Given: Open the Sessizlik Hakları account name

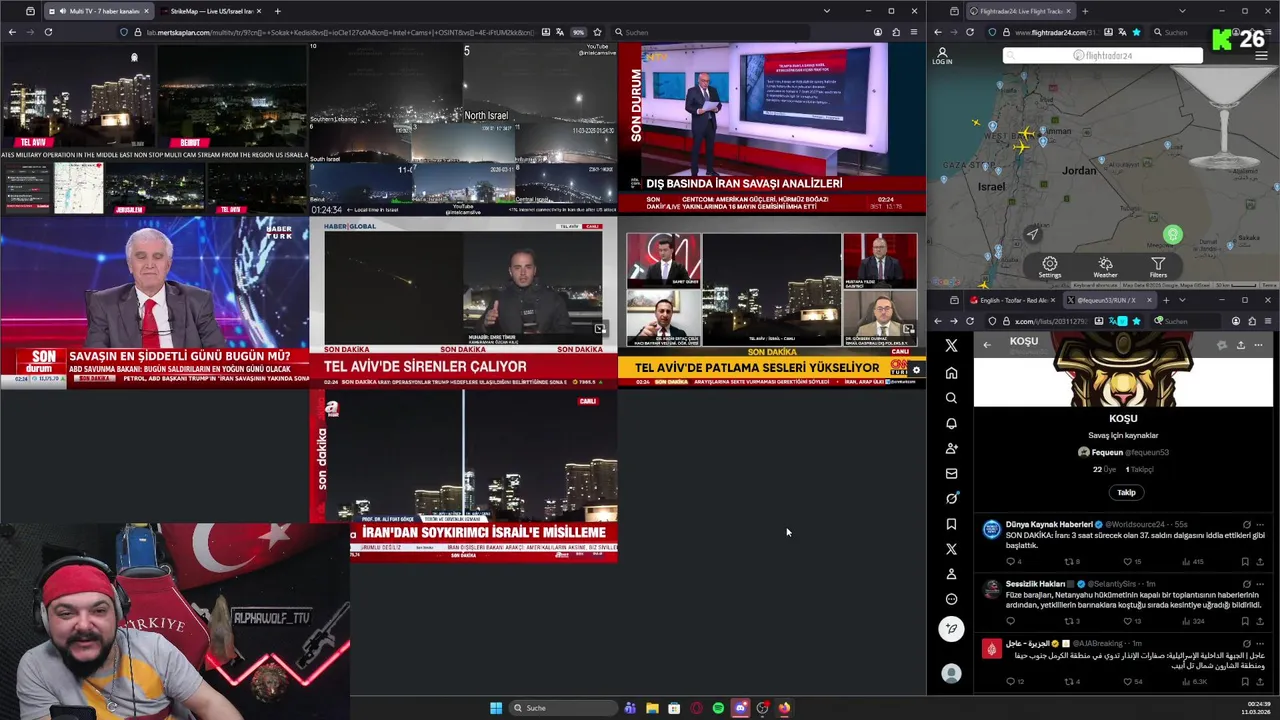Looking at the screenshot, I should [1035, 584].
